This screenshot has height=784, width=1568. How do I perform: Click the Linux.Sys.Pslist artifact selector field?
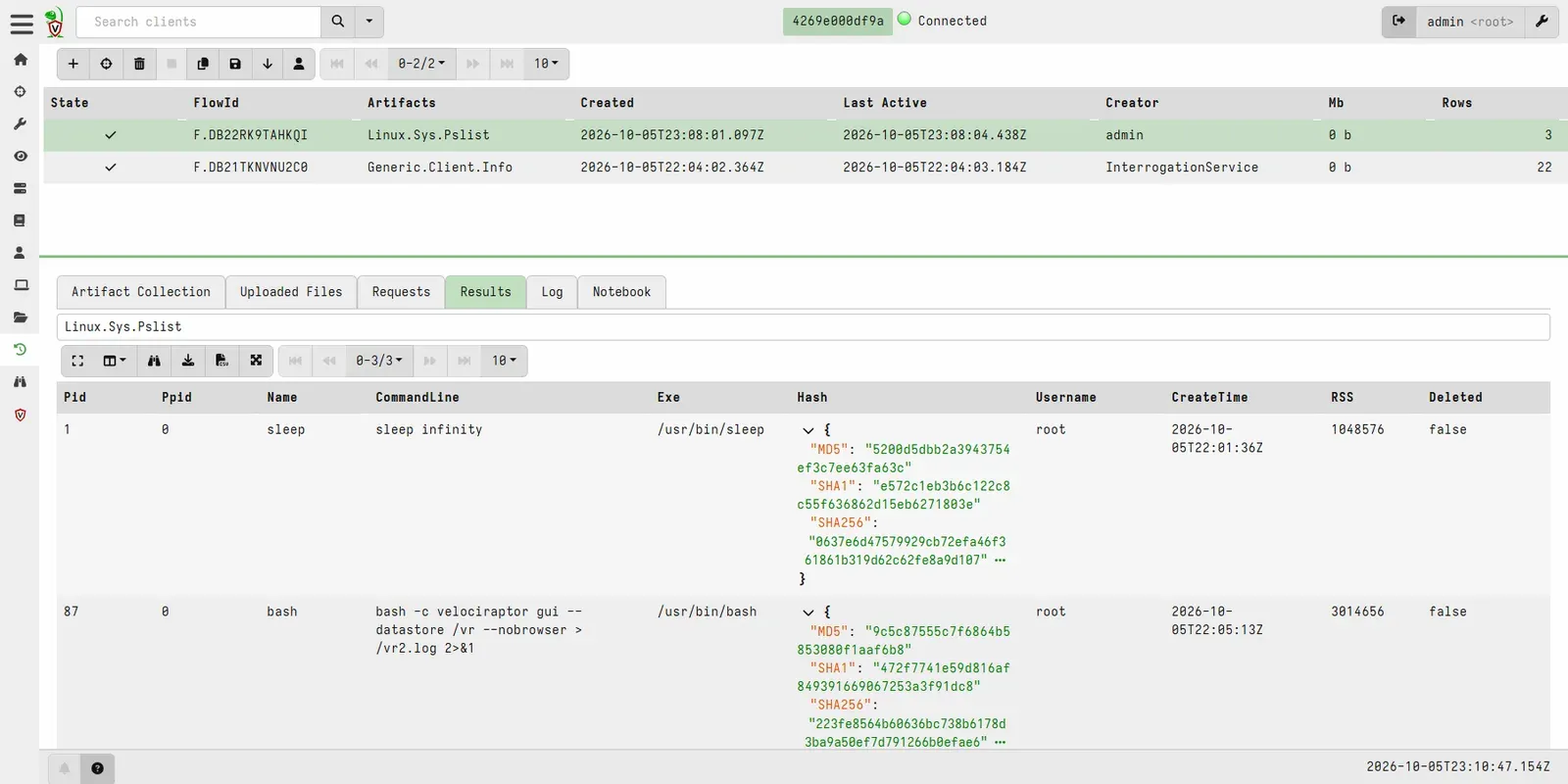804,327
